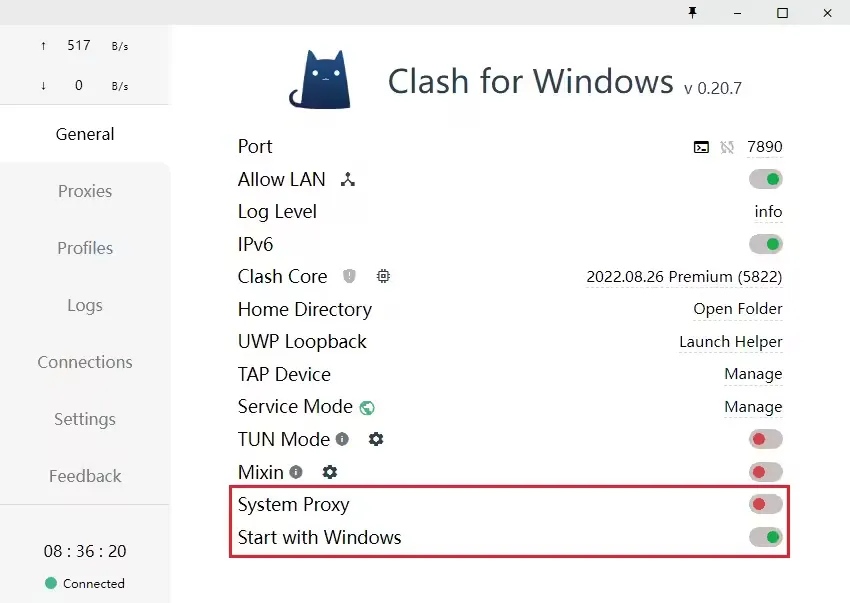The width and height of the screenshot is (850, 603).
Task: Open Mixin gear settings
Action: point(330,472)
